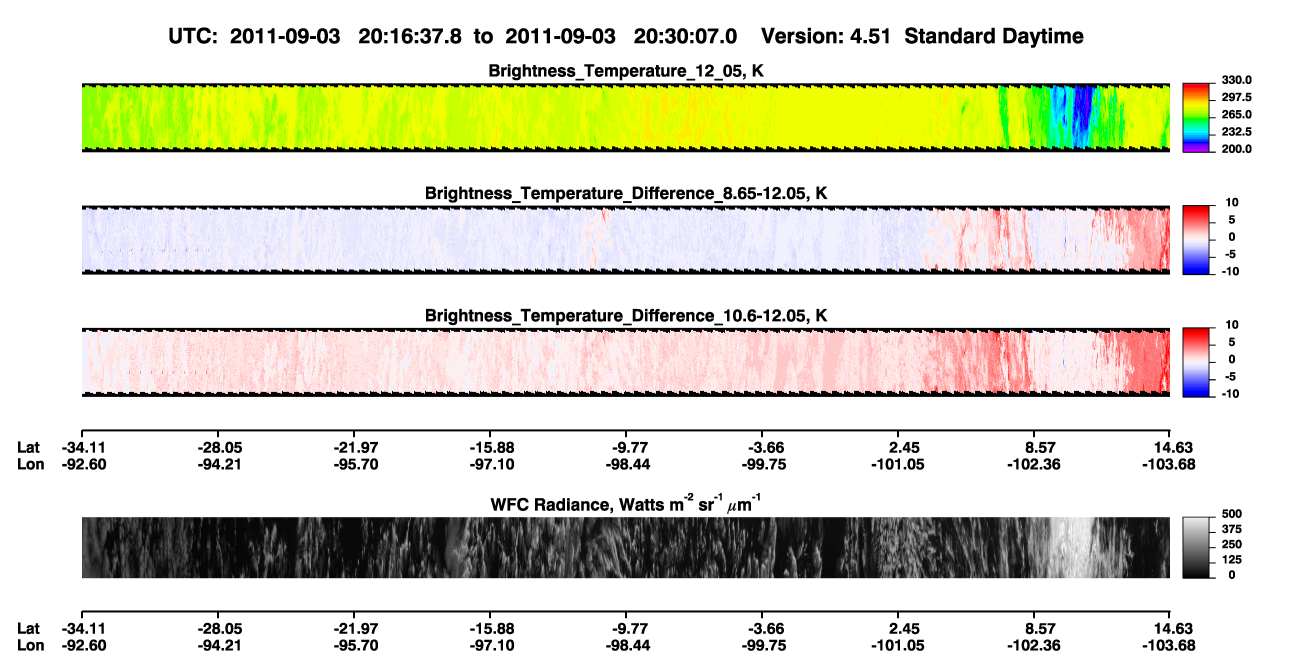Screen dimensions: 1300x667
Task: Click the 297.5 color bar label
Action: coord(1237,97)
